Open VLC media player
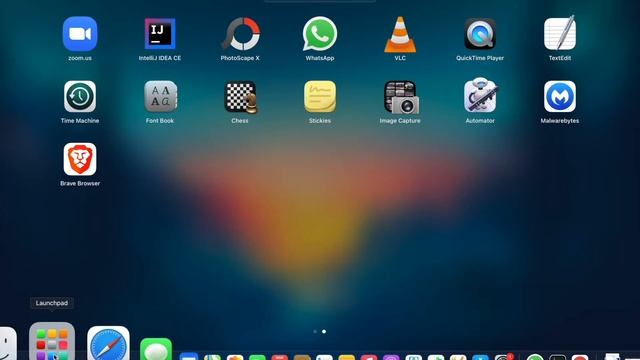The image size is (640, 360). click(400, 34)
